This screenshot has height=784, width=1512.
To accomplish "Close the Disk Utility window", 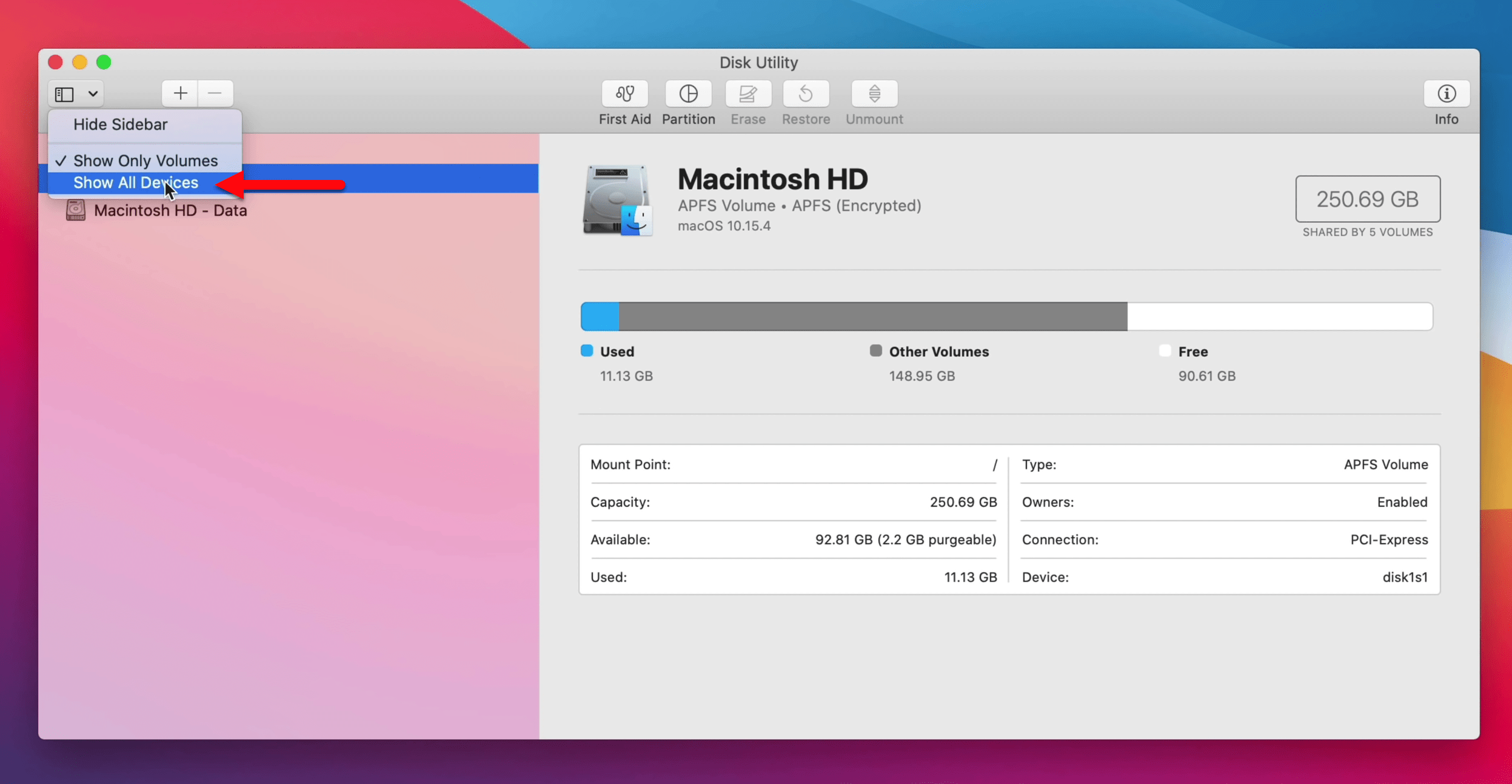I will (55, 62).
